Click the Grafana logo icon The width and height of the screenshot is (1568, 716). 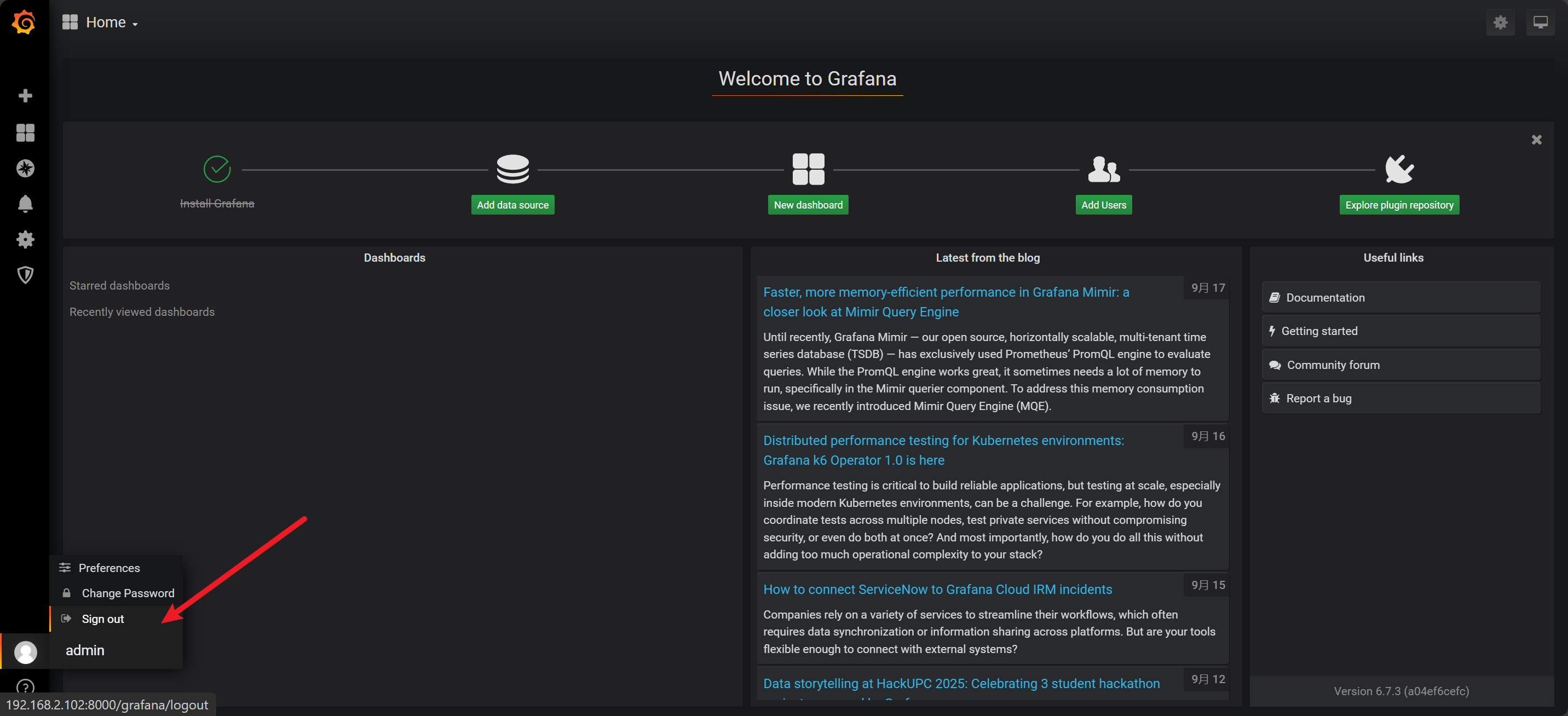(24, 22)
